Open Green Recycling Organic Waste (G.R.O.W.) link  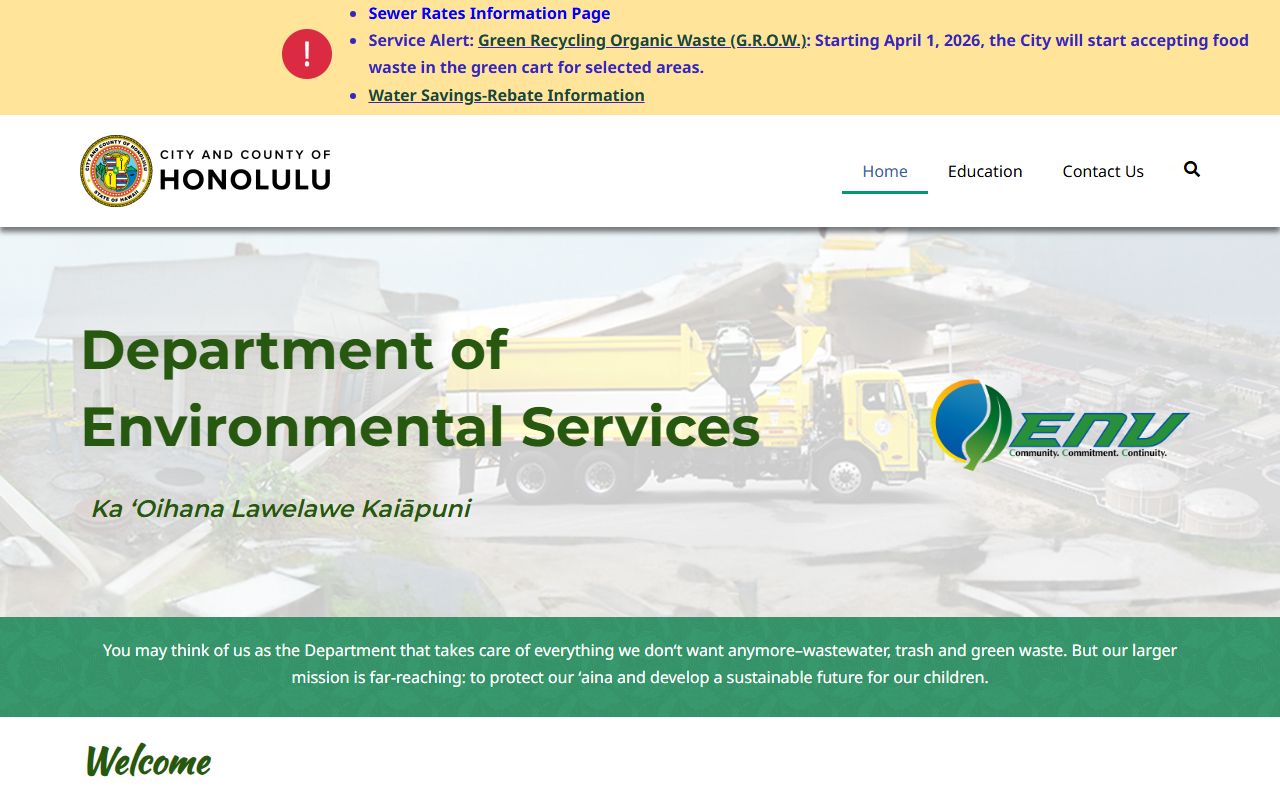point(642,41)
